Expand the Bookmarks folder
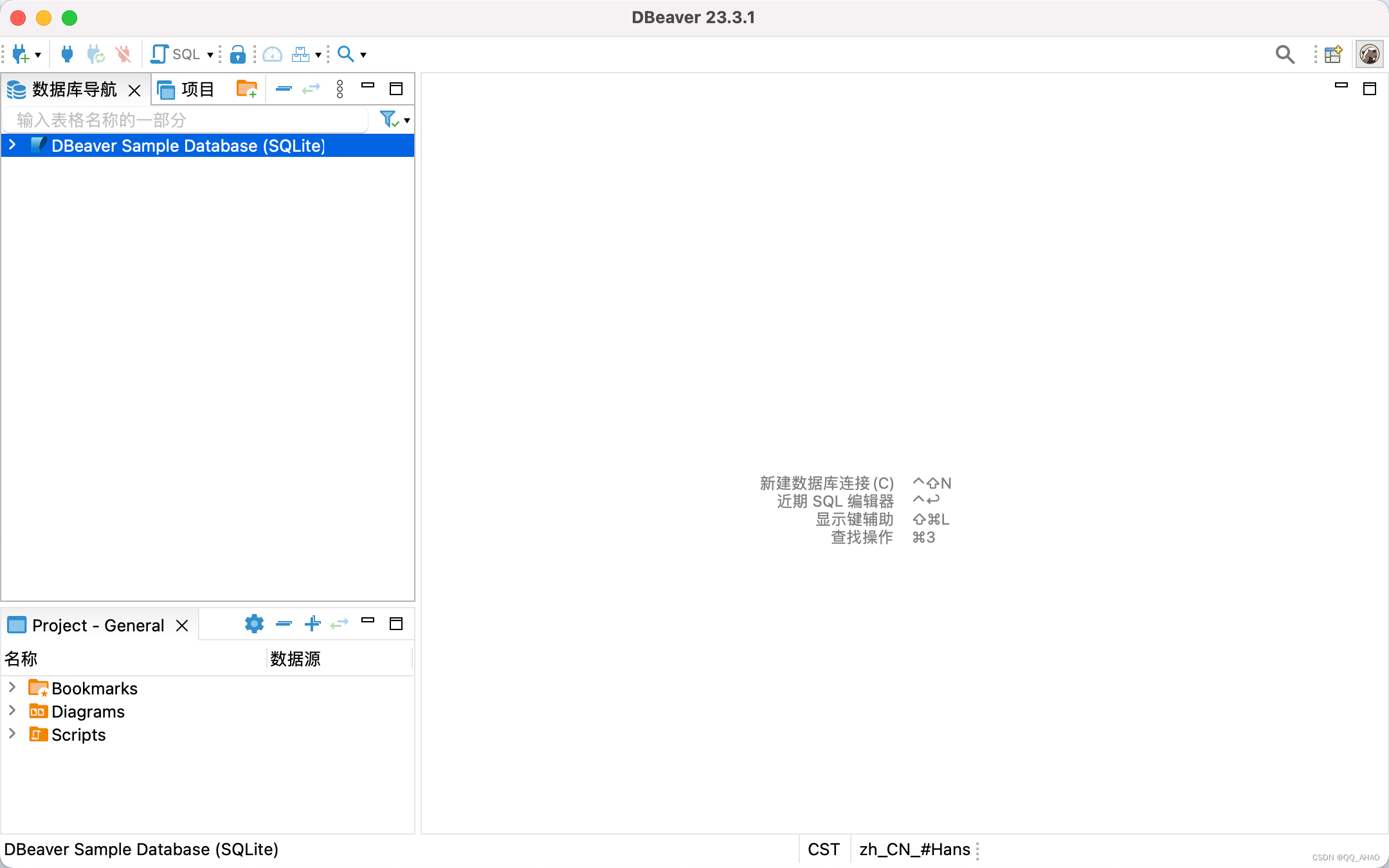The height and width of the screenshot is (868, 1389). coord(12,688)
